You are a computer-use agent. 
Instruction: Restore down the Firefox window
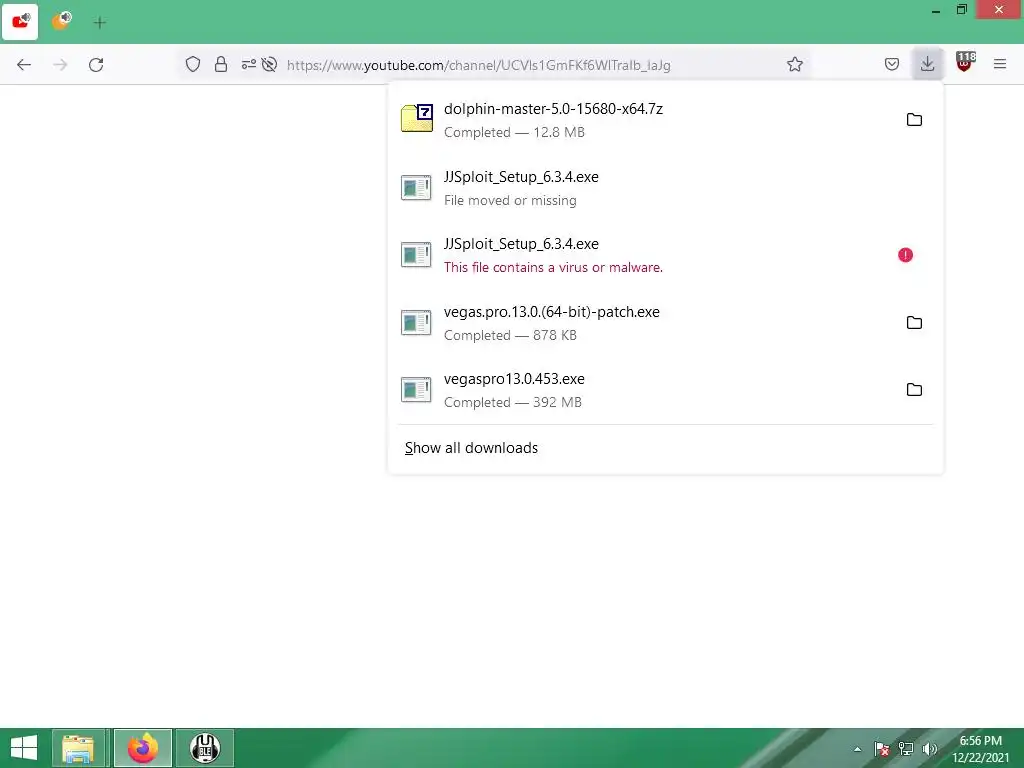(x=961, y=10)
